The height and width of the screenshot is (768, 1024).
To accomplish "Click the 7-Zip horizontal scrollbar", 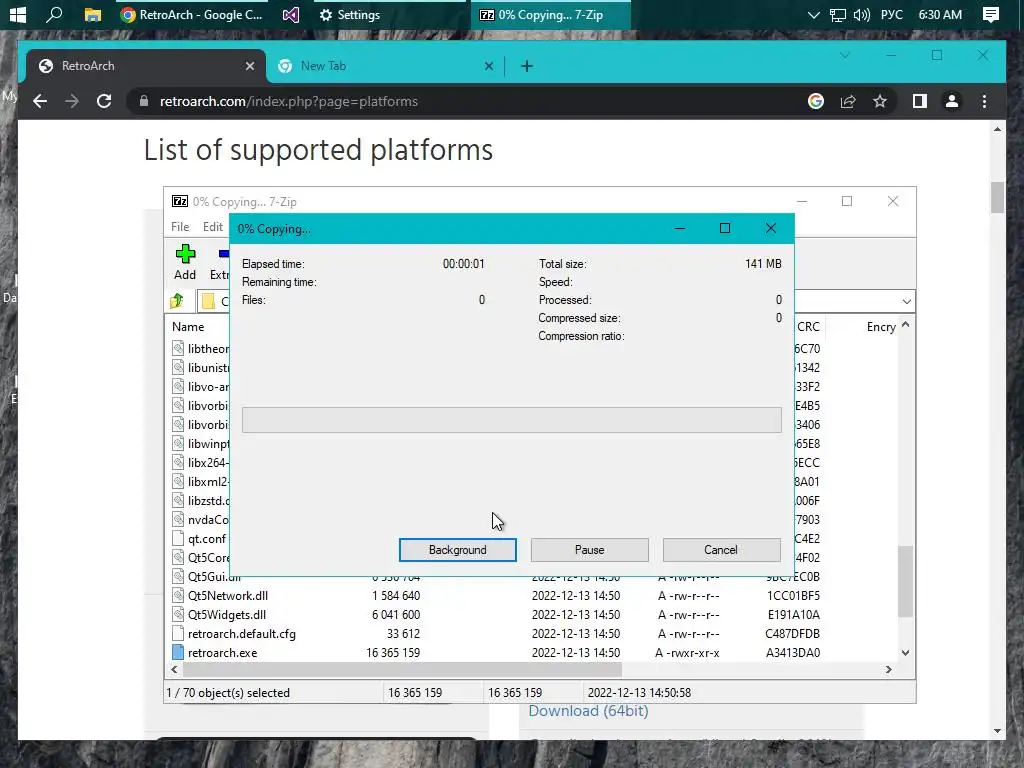I will coord(402,669).
